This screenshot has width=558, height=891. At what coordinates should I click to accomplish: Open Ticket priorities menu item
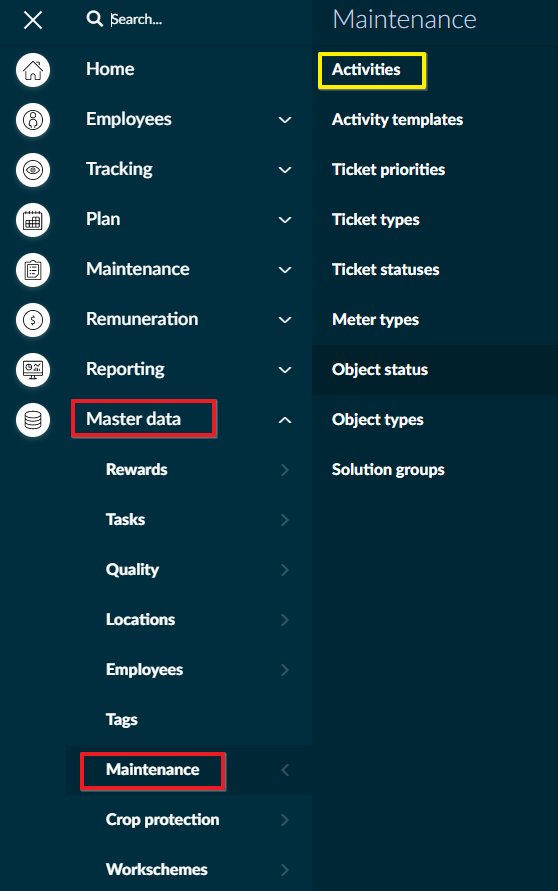click(388, 169)
